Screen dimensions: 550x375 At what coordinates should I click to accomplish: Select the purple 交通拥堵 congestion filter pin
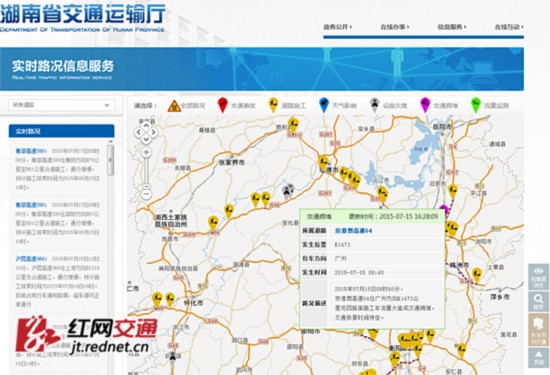(425, 105)
